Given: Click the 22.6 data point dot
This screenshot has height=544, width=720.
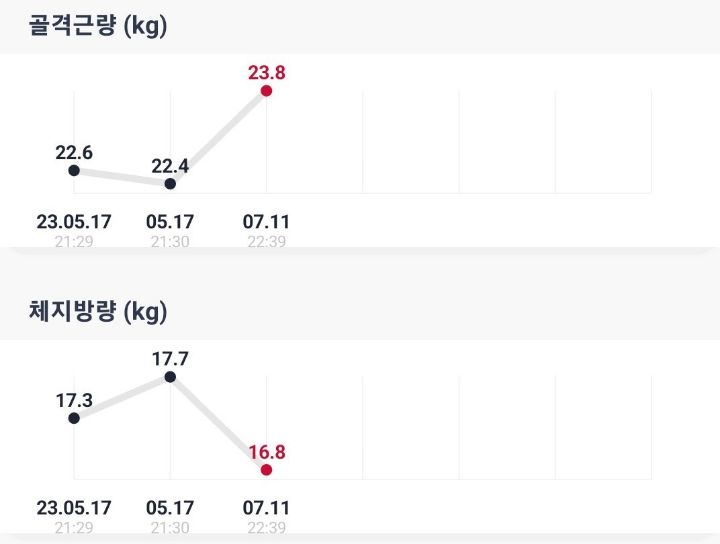Looking at the screenshot, I should click(x=74, y=170).
